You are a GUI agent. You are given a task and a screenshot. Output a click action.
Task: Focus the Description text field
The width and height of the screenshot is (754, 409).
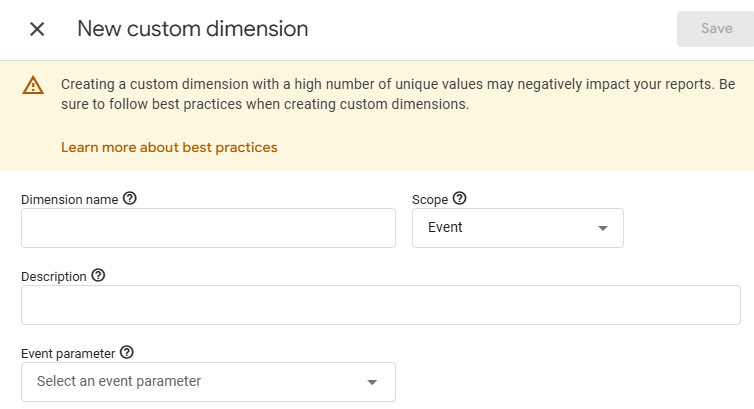tap(381, 305)
